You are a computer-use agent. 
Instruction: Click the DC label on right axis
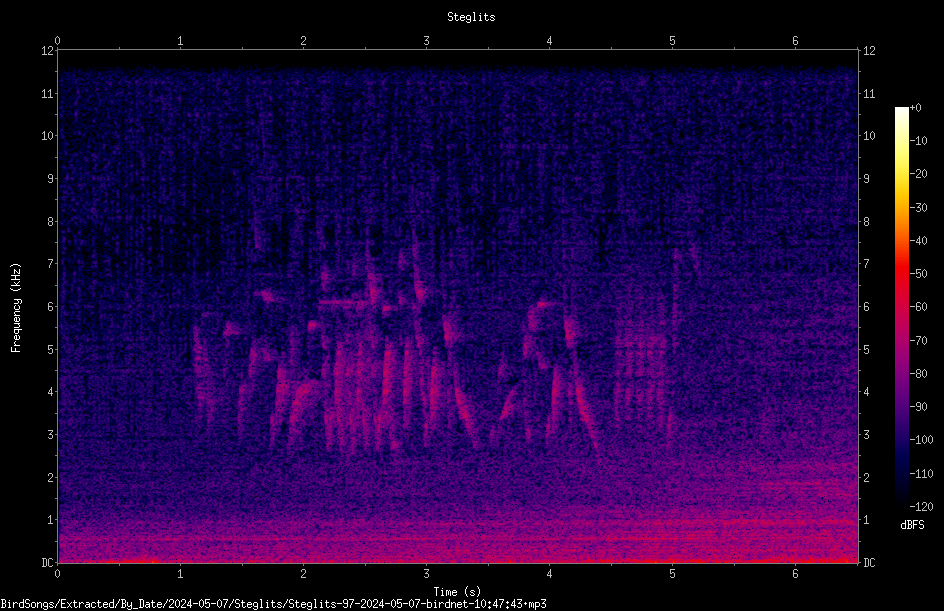(869, 563)
